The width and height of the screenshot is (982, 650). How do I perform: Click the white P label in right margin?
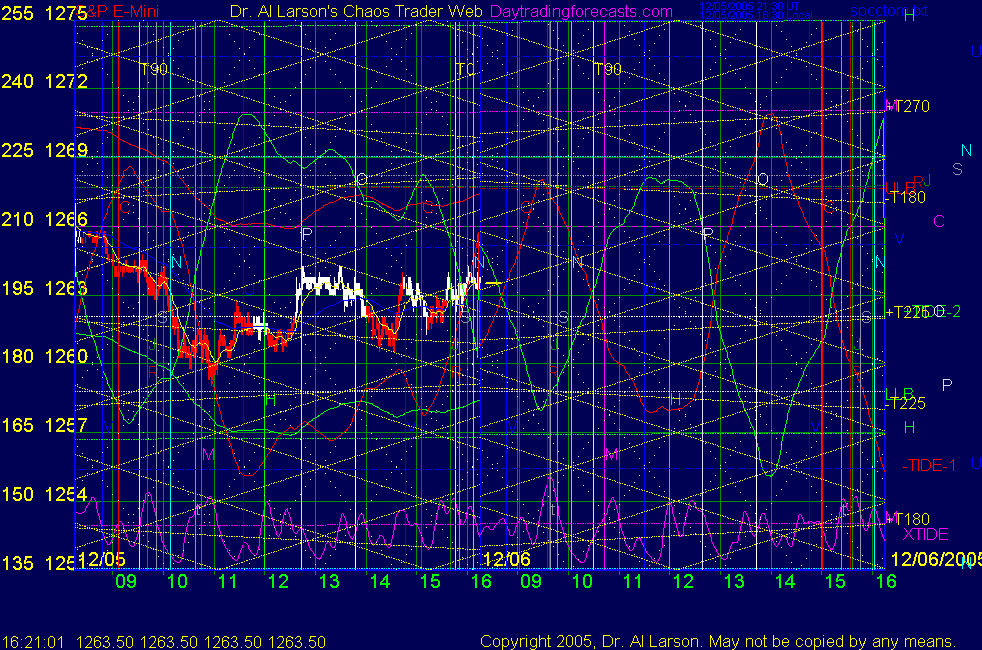(948, 385)
